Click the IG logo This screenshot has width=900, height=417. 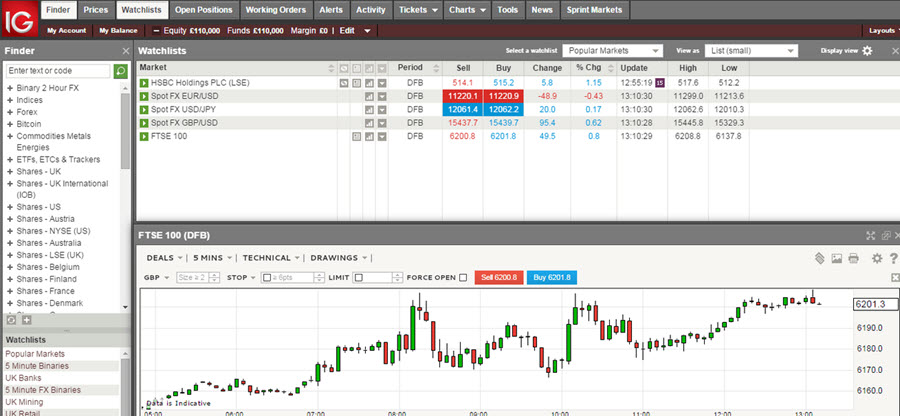[x=19, y=19]
